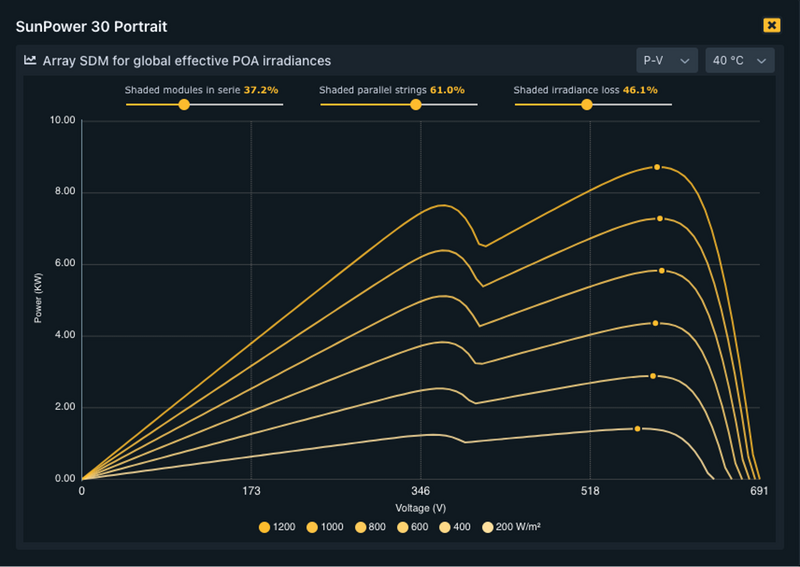Screen dimensions: 800x567
Task: Close the SunPower 30 Portrait dialog
Action: click(x=771, y=25)
